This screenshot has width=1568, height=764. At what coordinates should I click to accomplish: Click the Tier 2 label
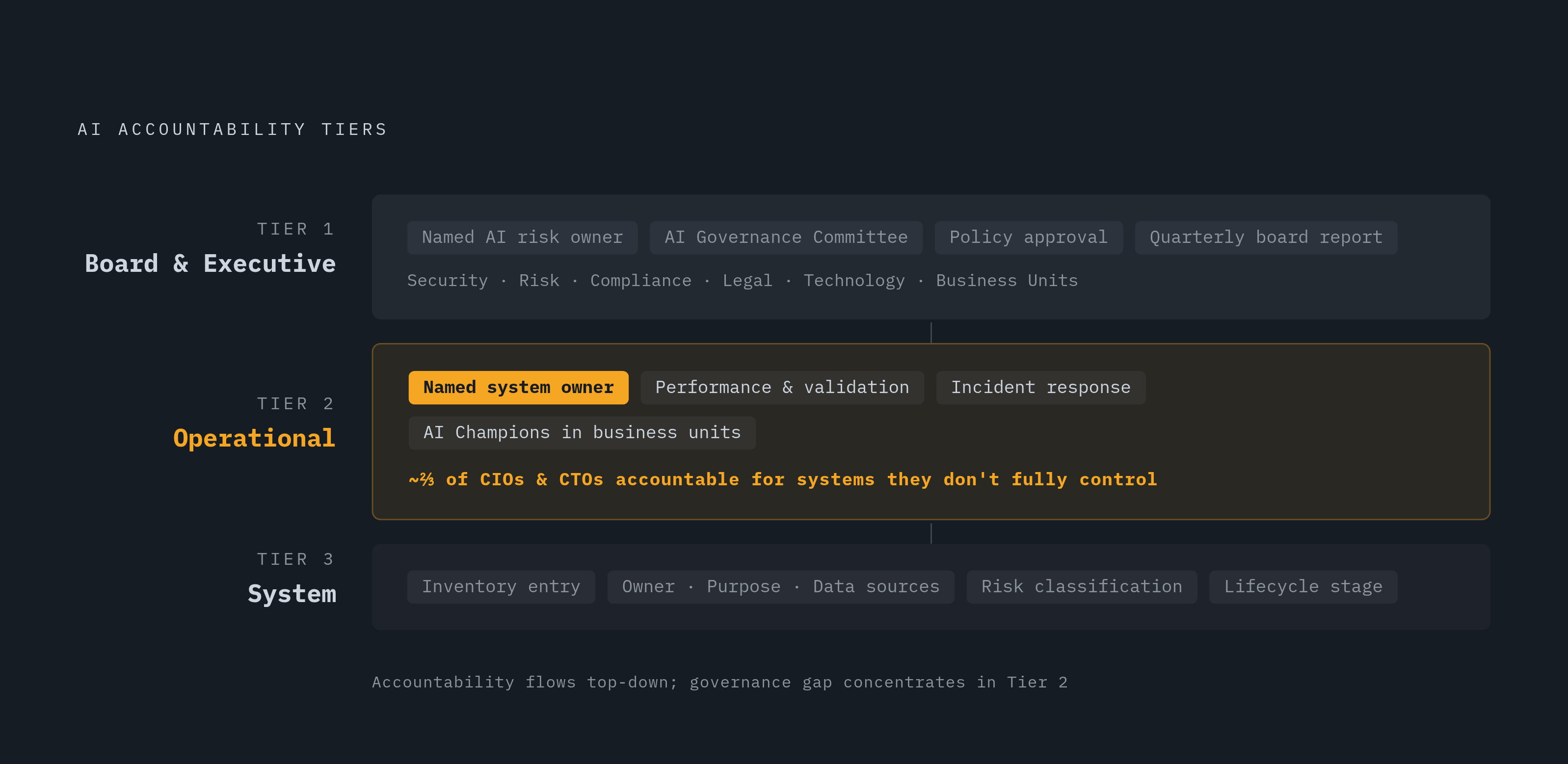point(296,404)
